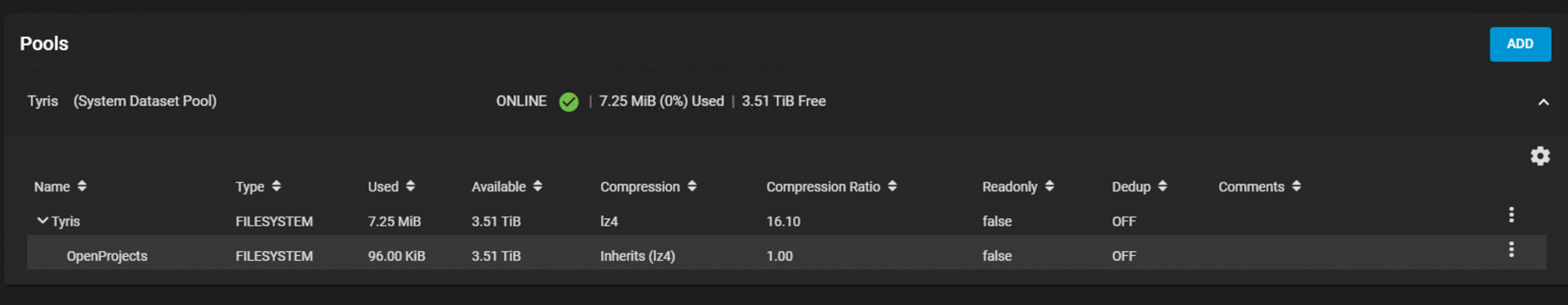Sort by the Compression column arrows
The image size is (1568, 305).
tap(692, 186)
